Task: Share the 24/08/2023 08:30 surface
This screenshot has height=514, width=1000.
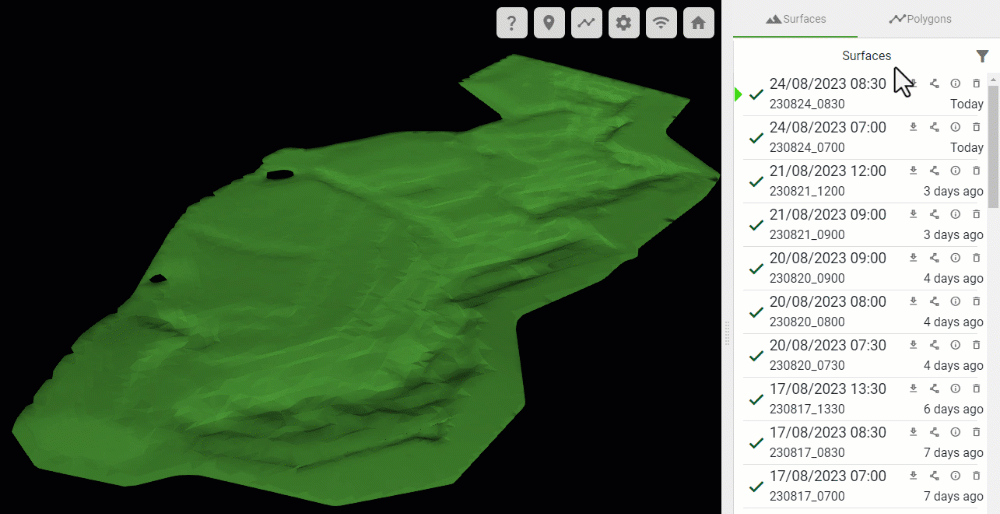Action: (x=934, y=84)
